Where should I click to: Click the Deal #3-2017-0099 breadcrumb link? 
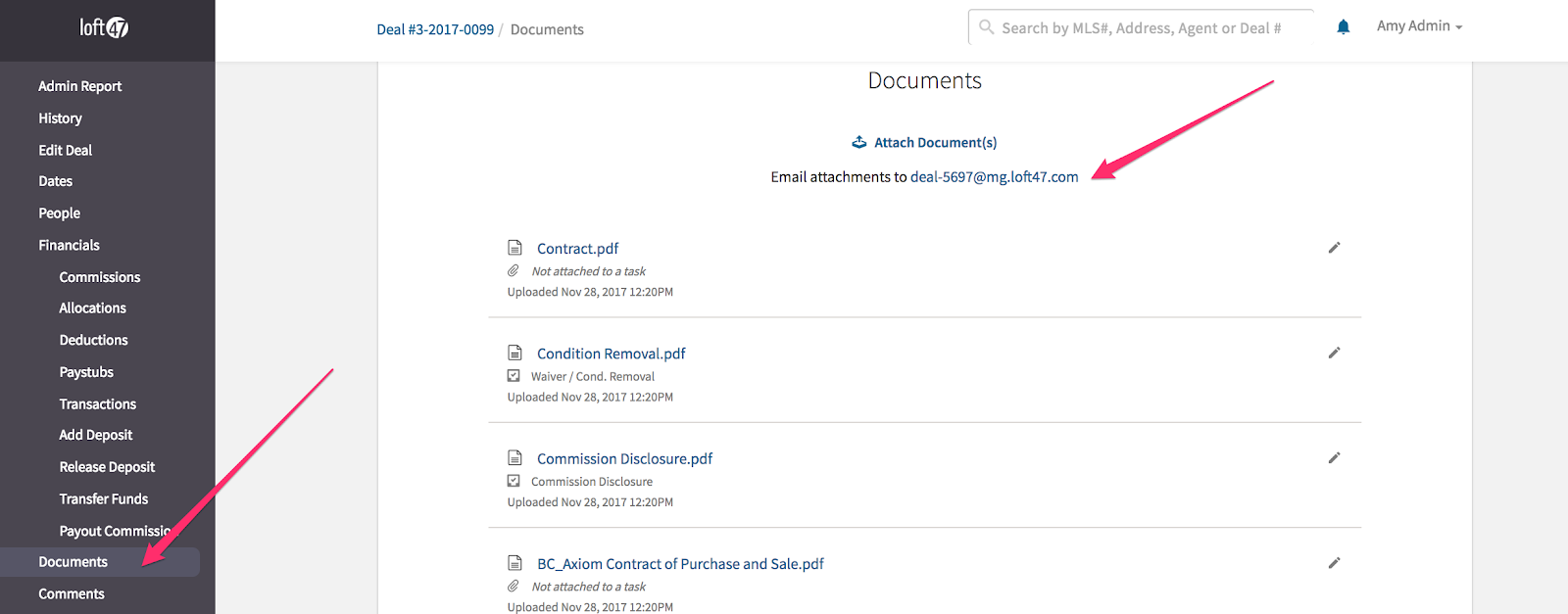(x=435, y=29)
